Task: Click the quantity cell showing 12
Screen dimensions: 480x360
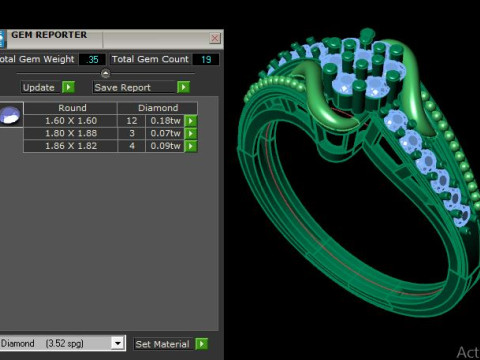Action: 132,121
